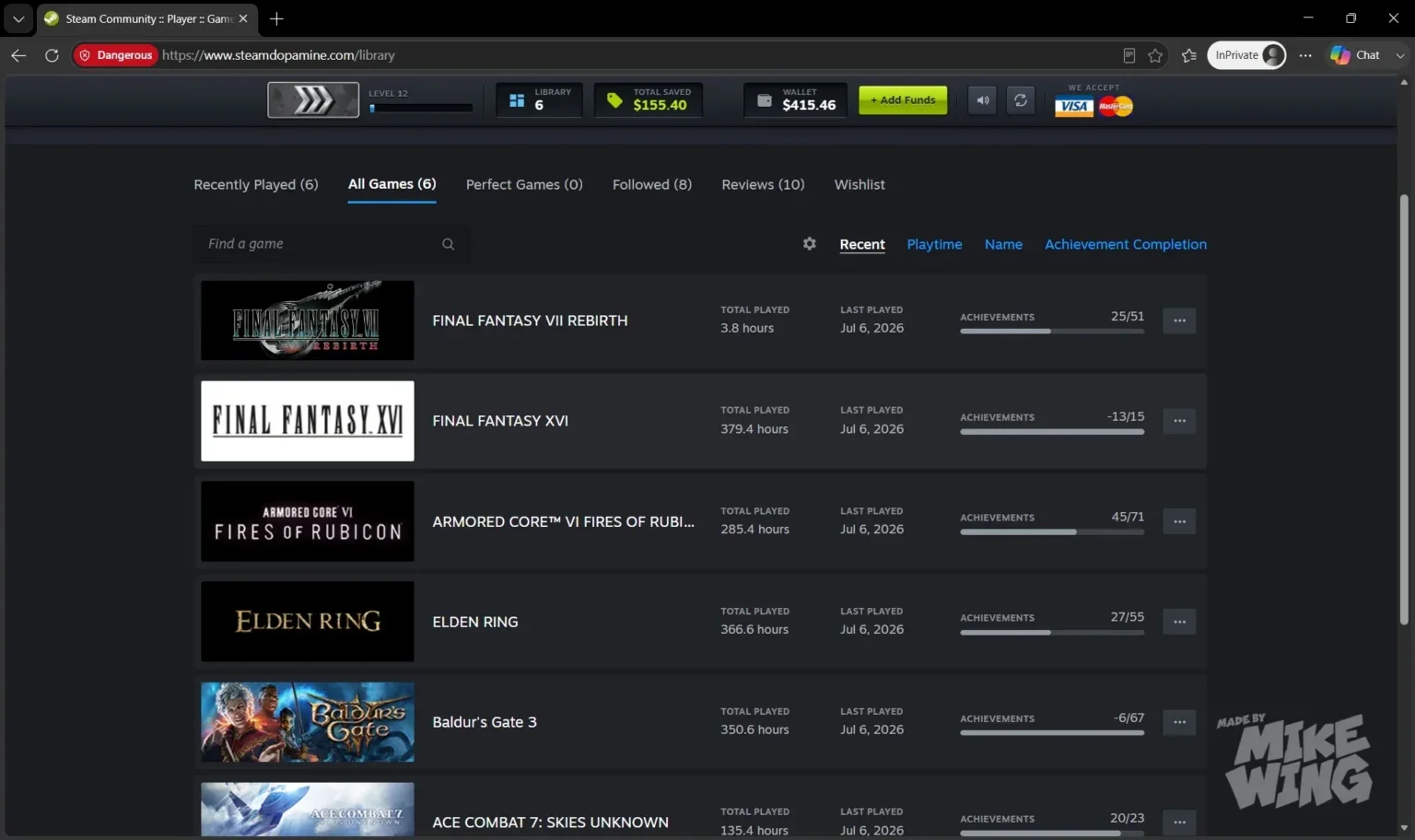
Task: Open the Wishlist tab
Action: 860,184
